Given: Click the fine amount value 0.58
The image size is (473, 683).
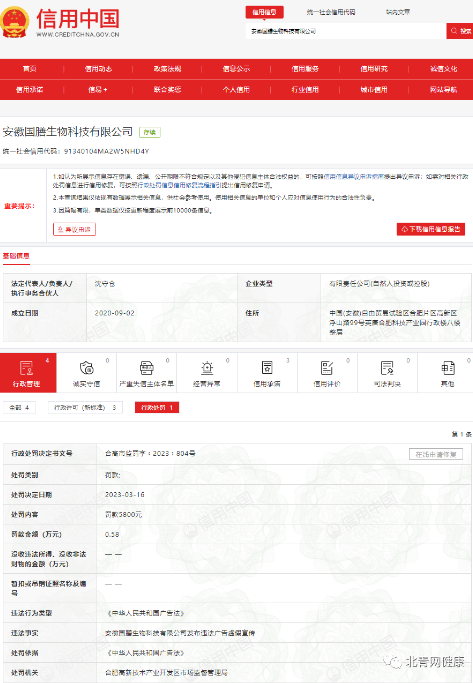Looking at the screenshot, I should pyautogui.click(x=112, y=534).
